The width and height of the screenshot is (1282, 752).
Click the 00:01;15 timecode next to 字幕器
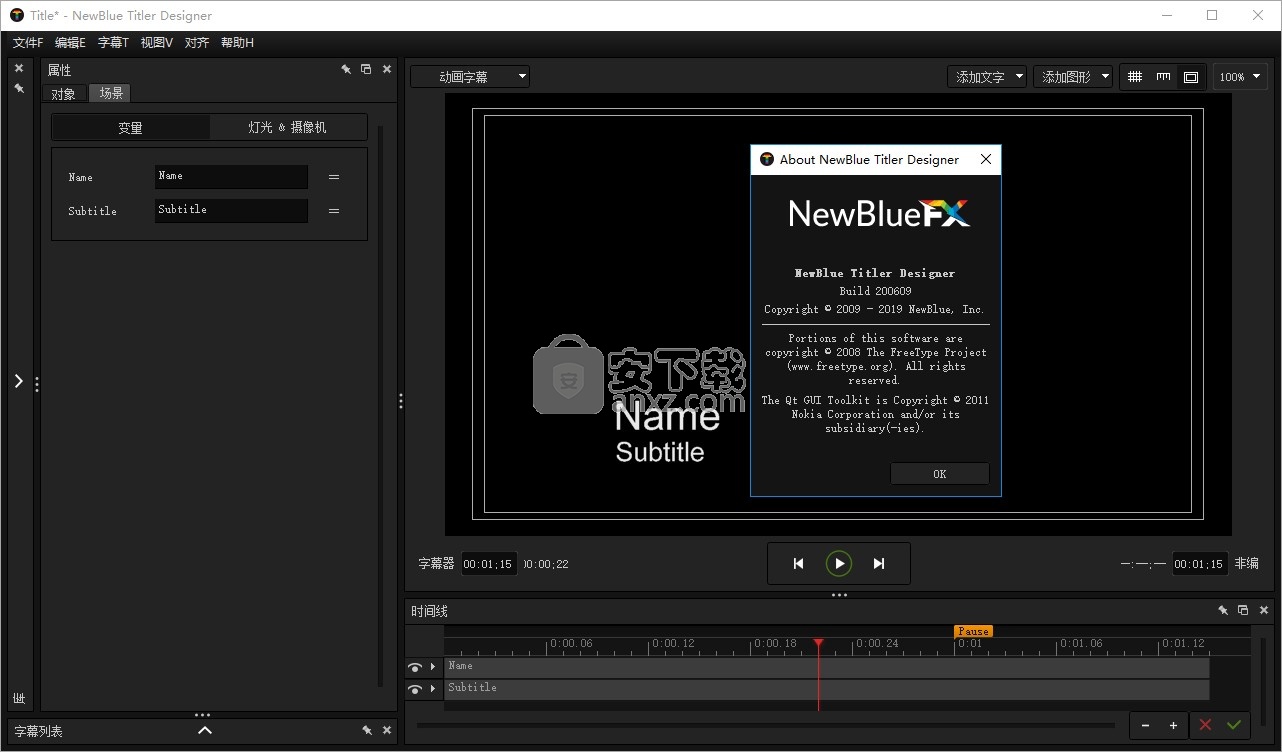[x=489, y=564]
